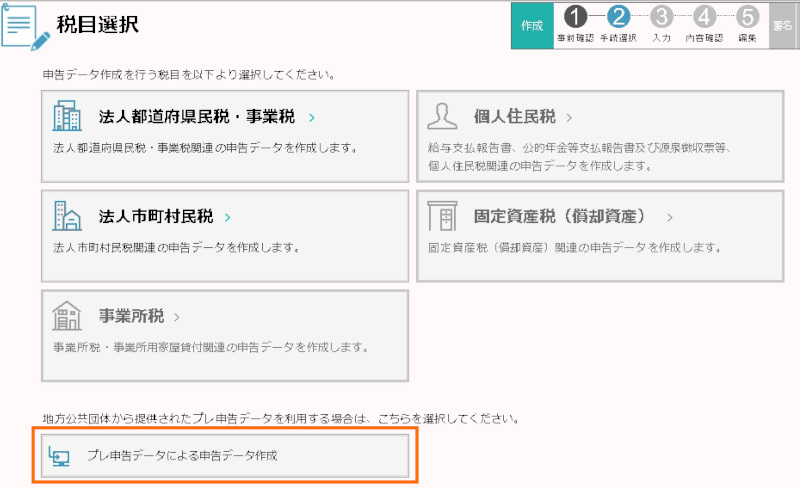This screenshot has width=800, height=488.
Task: Click description 法人都道府県民税・事業税関連の申告データを作成します
Action: tap(206, 148)
